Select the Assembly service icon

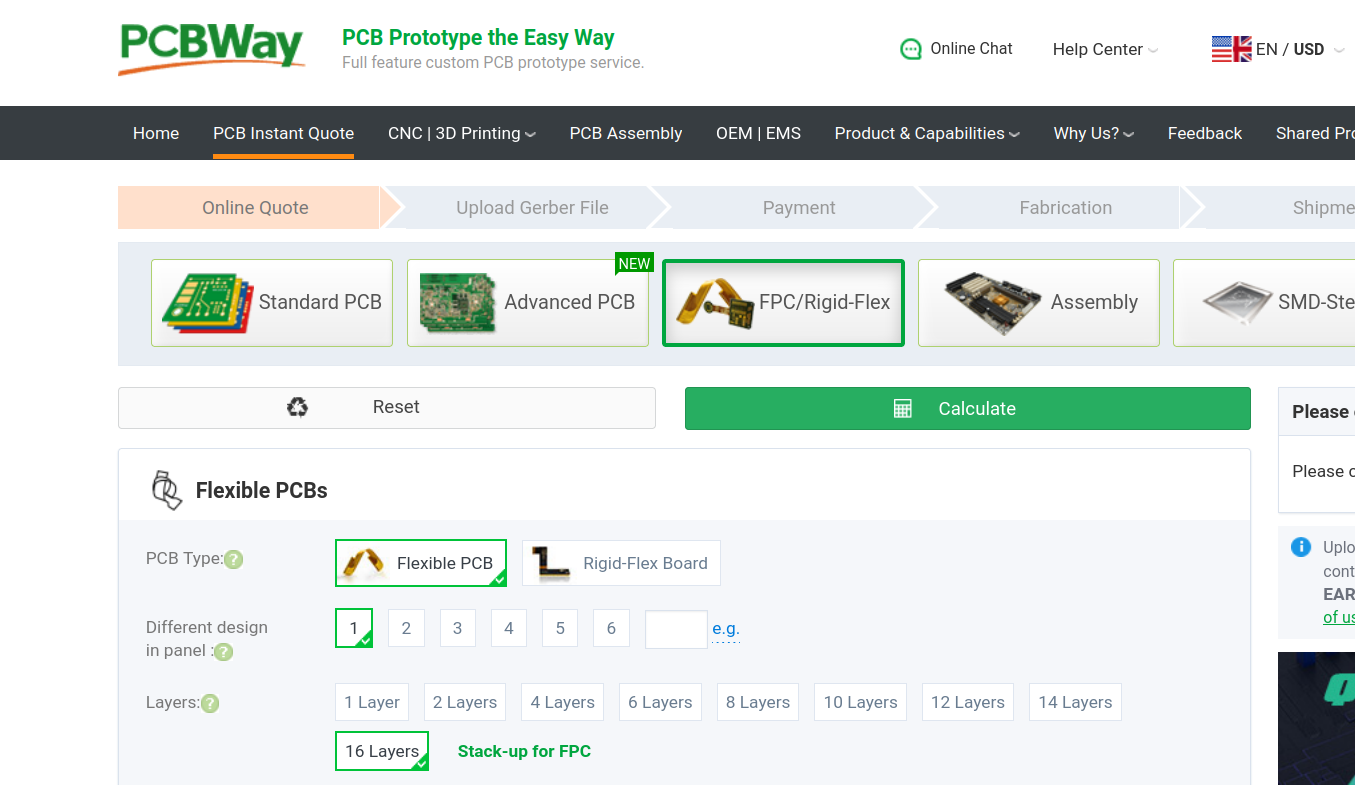pos(1038,302)
